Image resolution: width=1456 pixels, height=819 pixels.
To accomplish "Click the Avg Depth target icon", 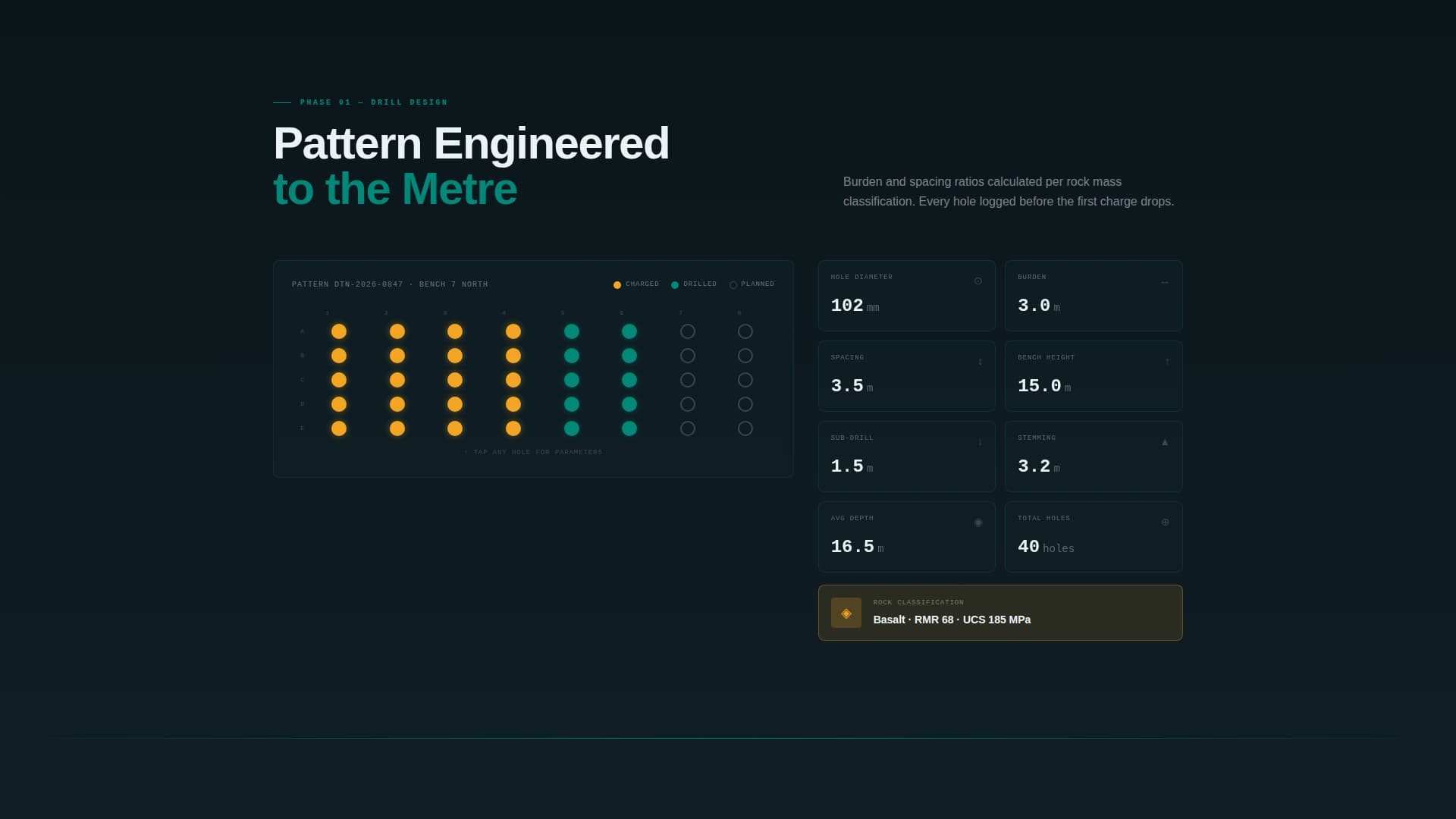I will 977,522.
